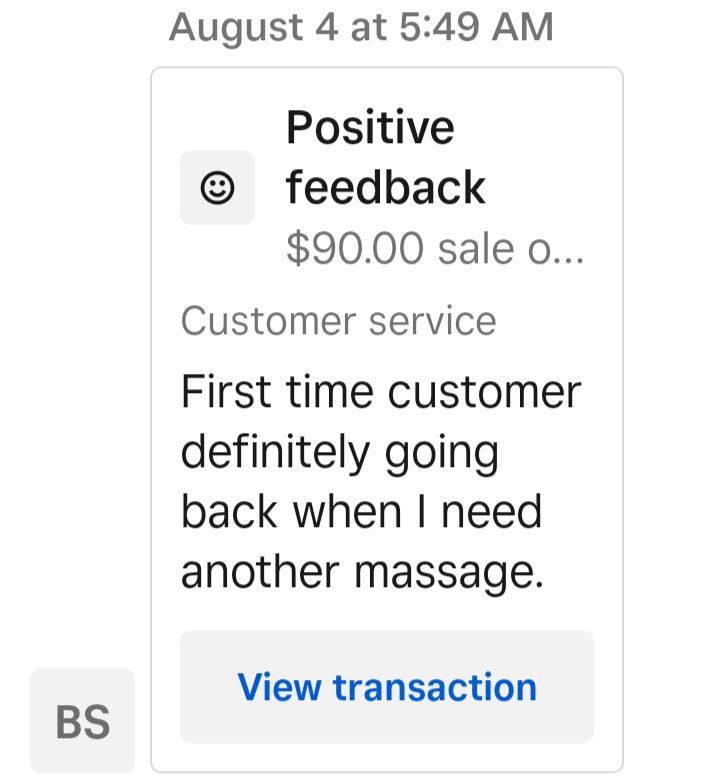
Task: Click the definitely going comment line
Action: [339, 453]
